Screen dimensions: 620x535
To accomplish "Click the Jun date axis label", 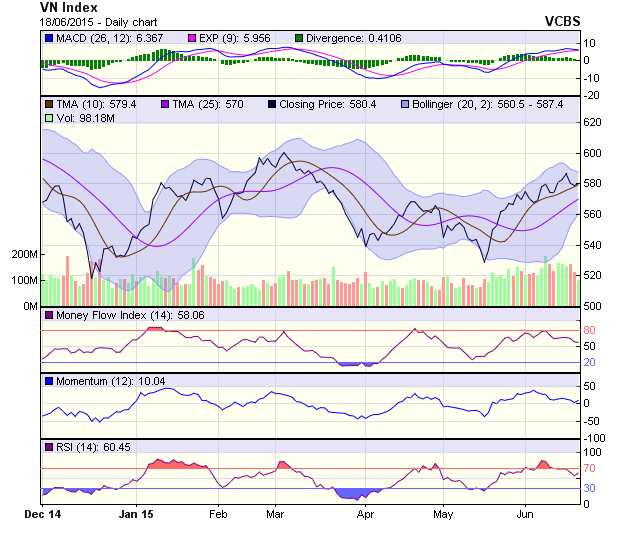I will (x=525, y=514).
